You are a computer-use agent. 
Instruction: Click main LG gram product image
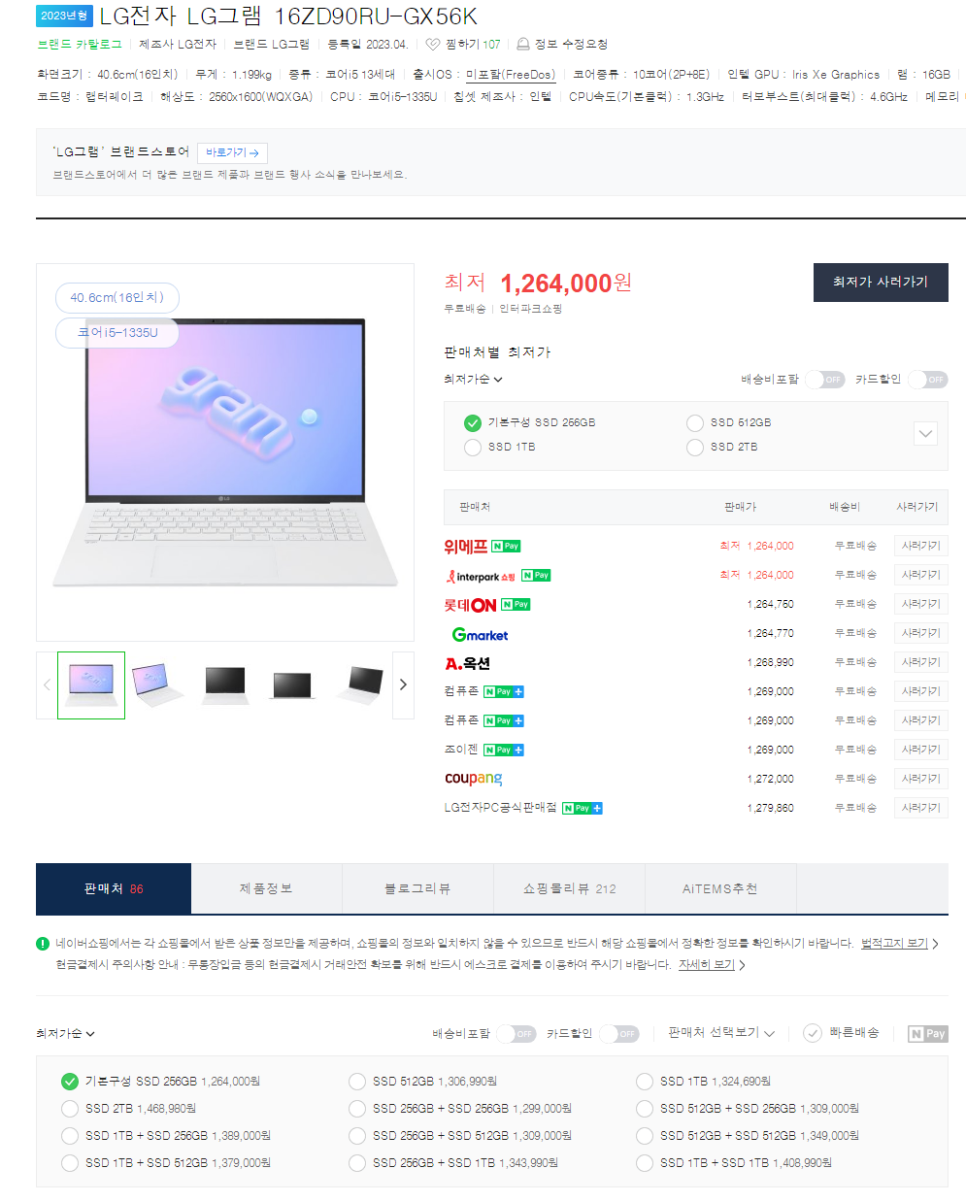pos(225,453)
